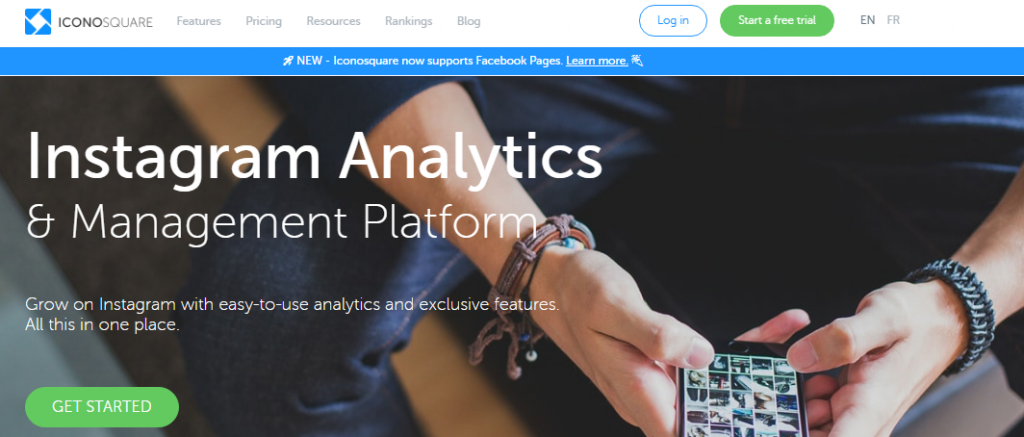1024x437 pixels.
Task: Click the & Management Platform subtitle
Action: tap(282, 221)
